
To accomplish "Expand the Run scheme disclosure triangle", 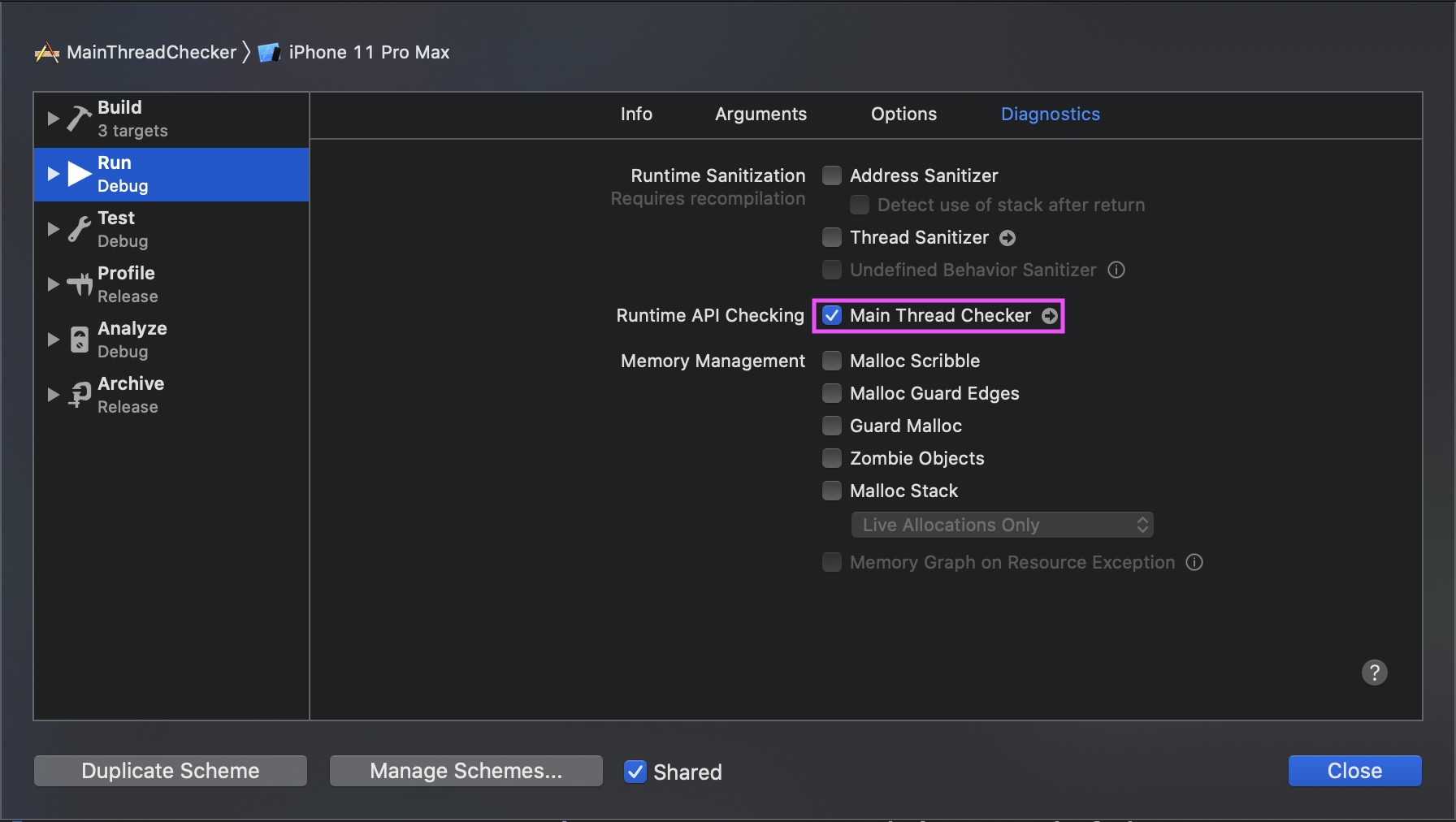I will pyautogui.click(x=53, y=173).
